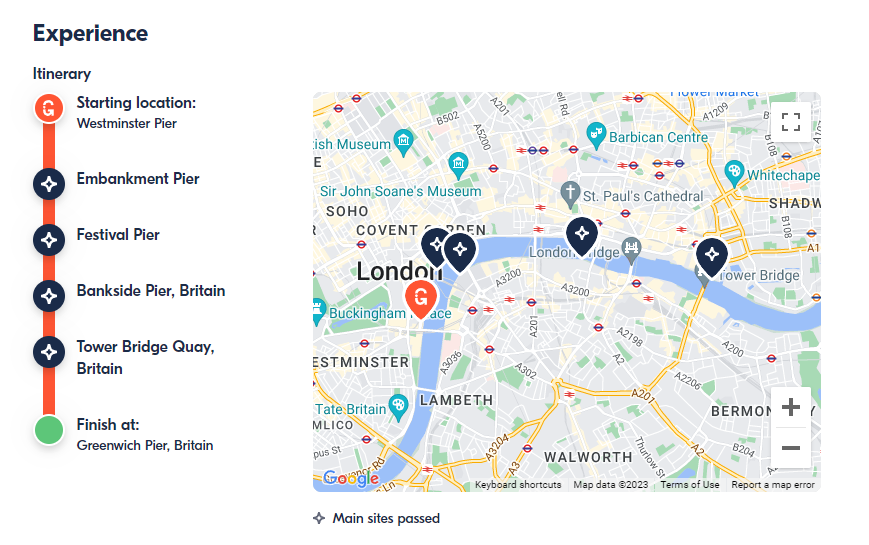Open the map Terms of Use link
Screen dimensions: 869x545
tap(689, 485)
